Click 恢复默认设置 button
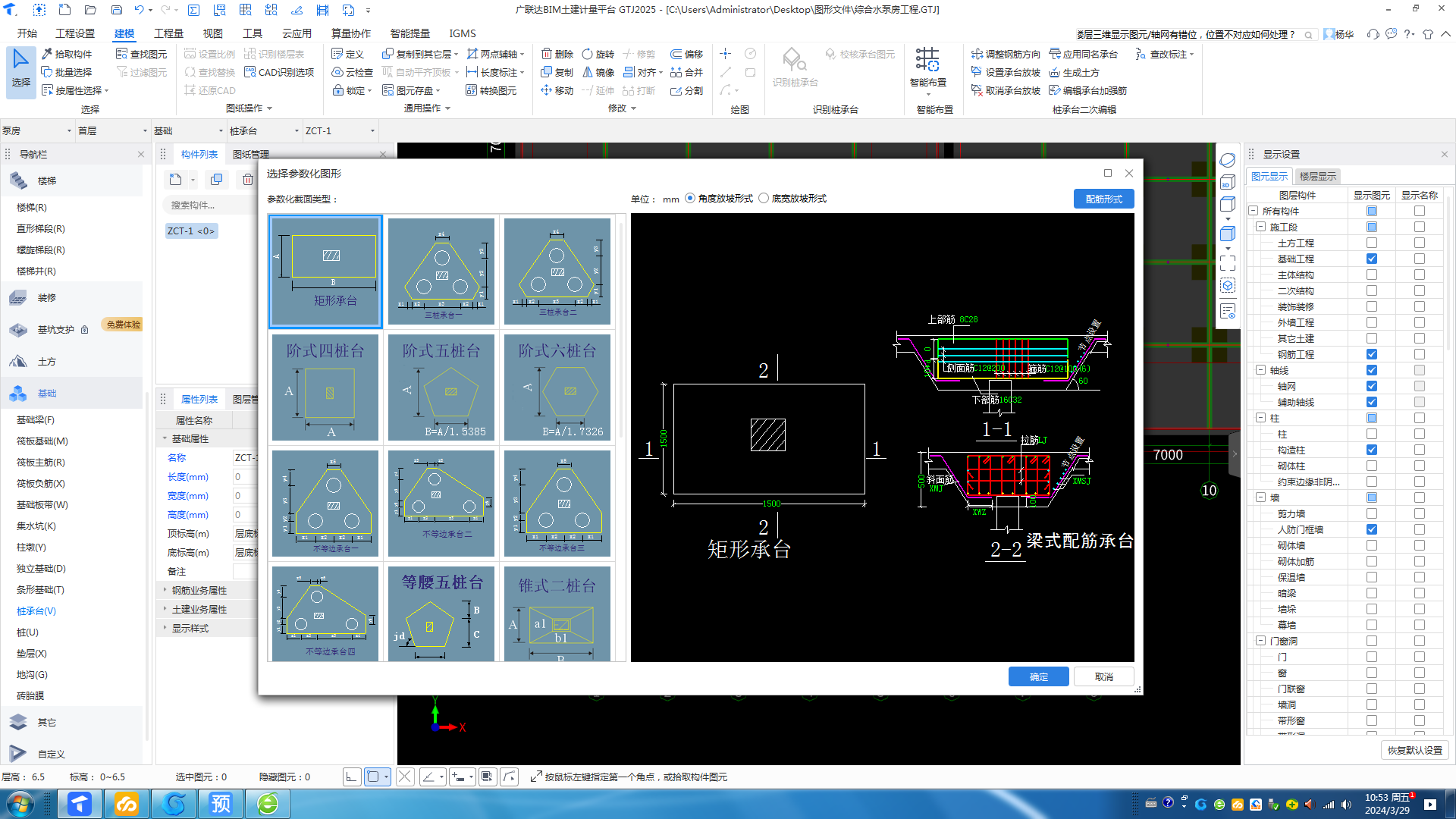Screen dimensions: 1456x819 point(1414,750)
